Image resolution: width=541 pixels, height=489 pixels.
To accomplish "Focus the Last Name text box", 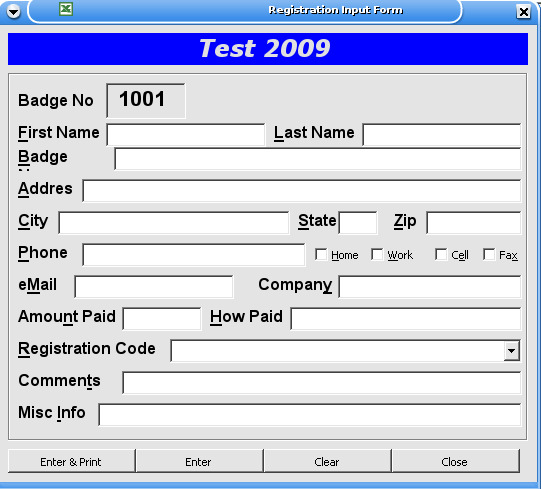I will [x=442, y=135].
